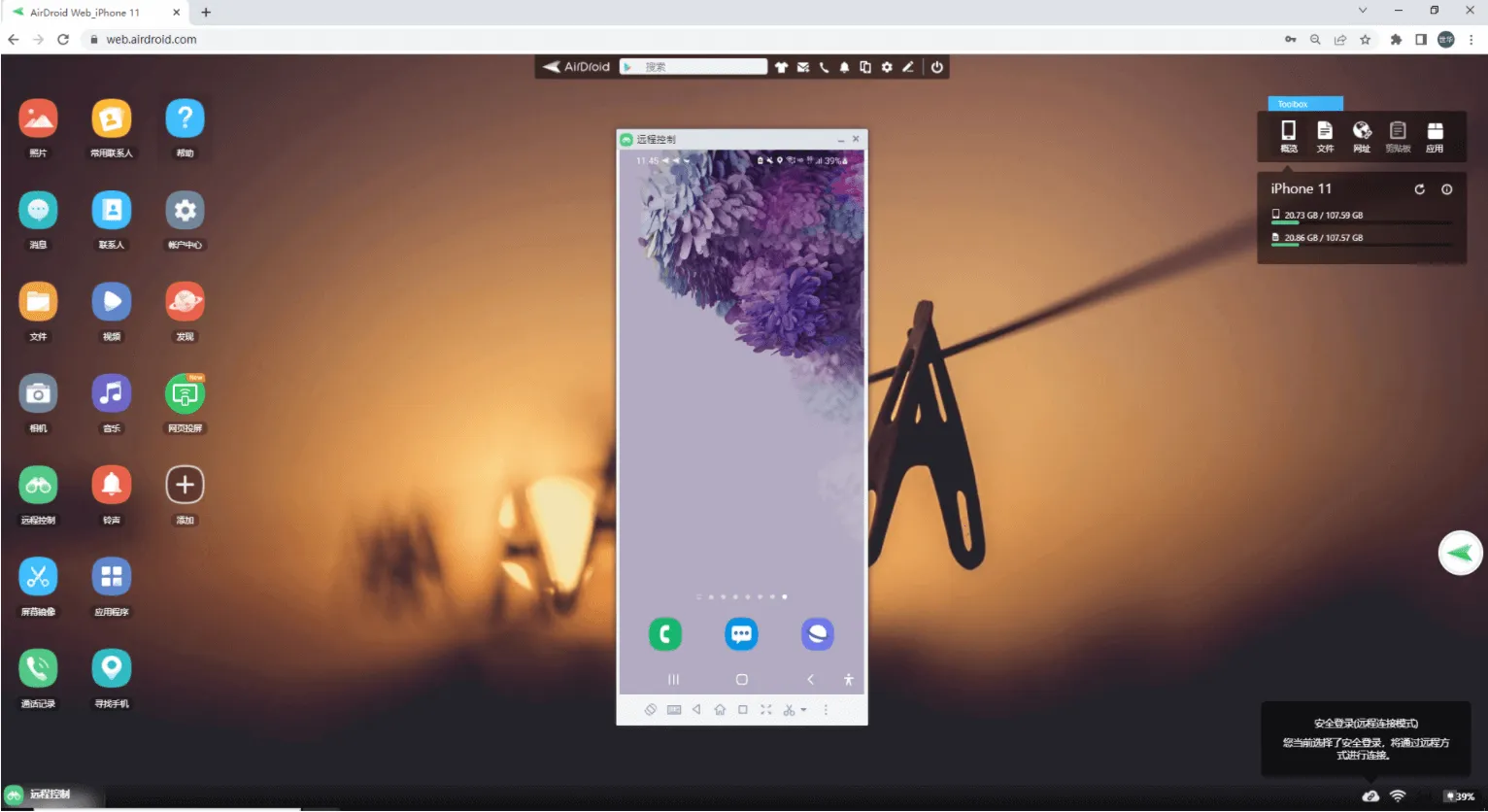
Task: Tap the back arrow in remote control toolbar
Action: pyautogui.click(x=697, y=709)
